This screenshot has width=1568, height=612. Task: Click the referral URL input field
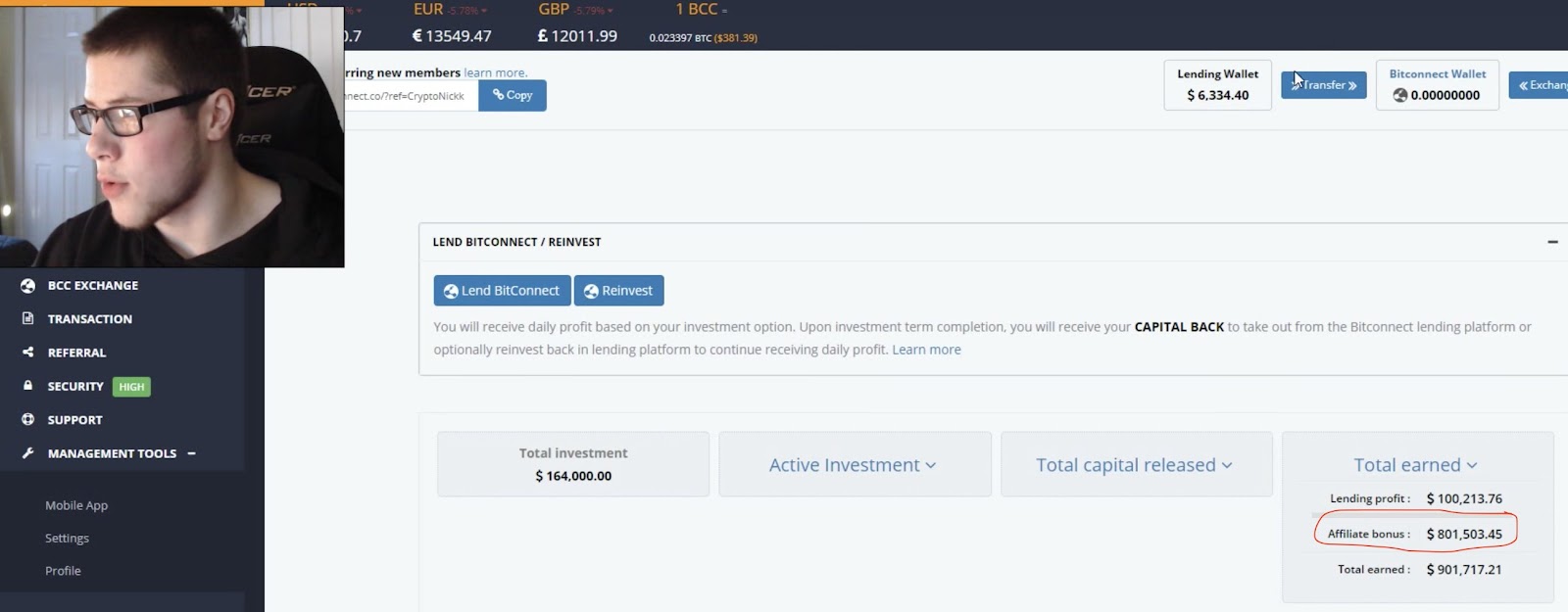point(411,96)
